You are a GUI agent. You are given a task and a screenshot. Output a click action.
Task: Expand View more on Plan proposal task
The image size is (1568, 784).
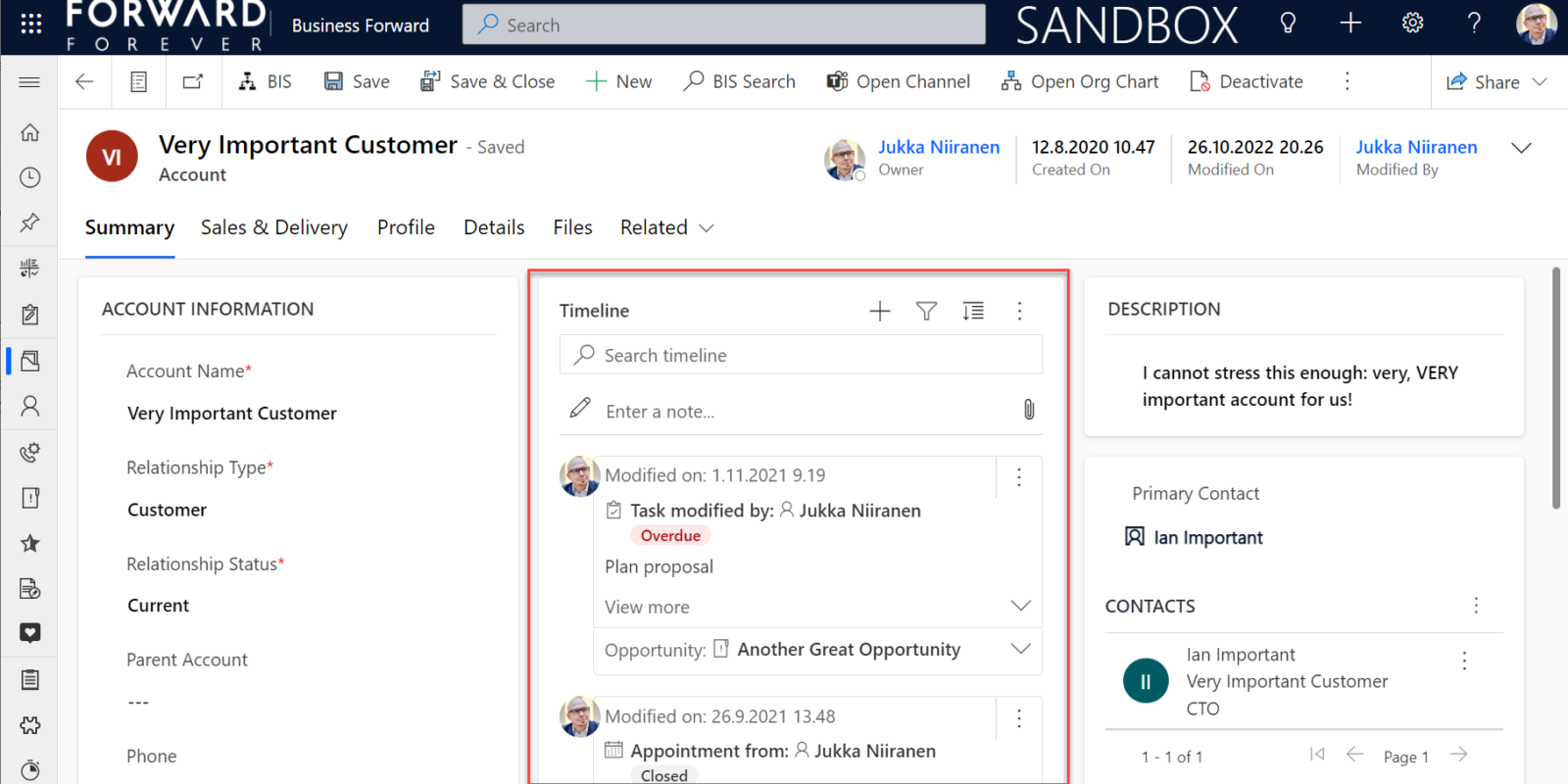[1020, 606]
